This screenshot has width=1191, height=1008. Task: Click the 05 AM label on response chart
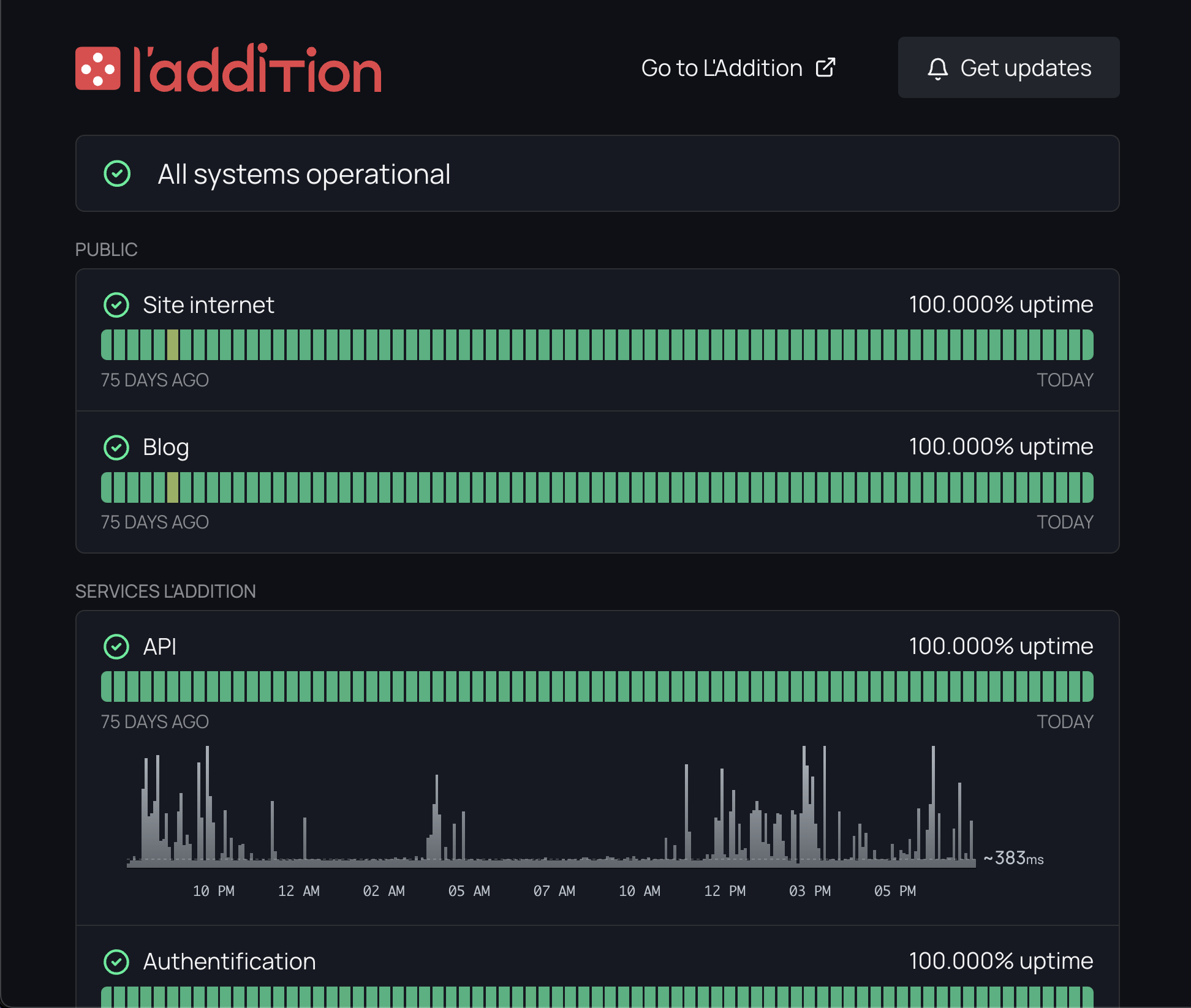469,891
